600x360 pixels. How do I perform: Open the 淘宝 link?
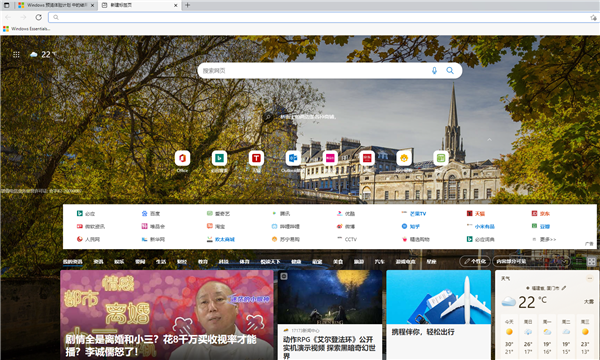coord(216,226)
